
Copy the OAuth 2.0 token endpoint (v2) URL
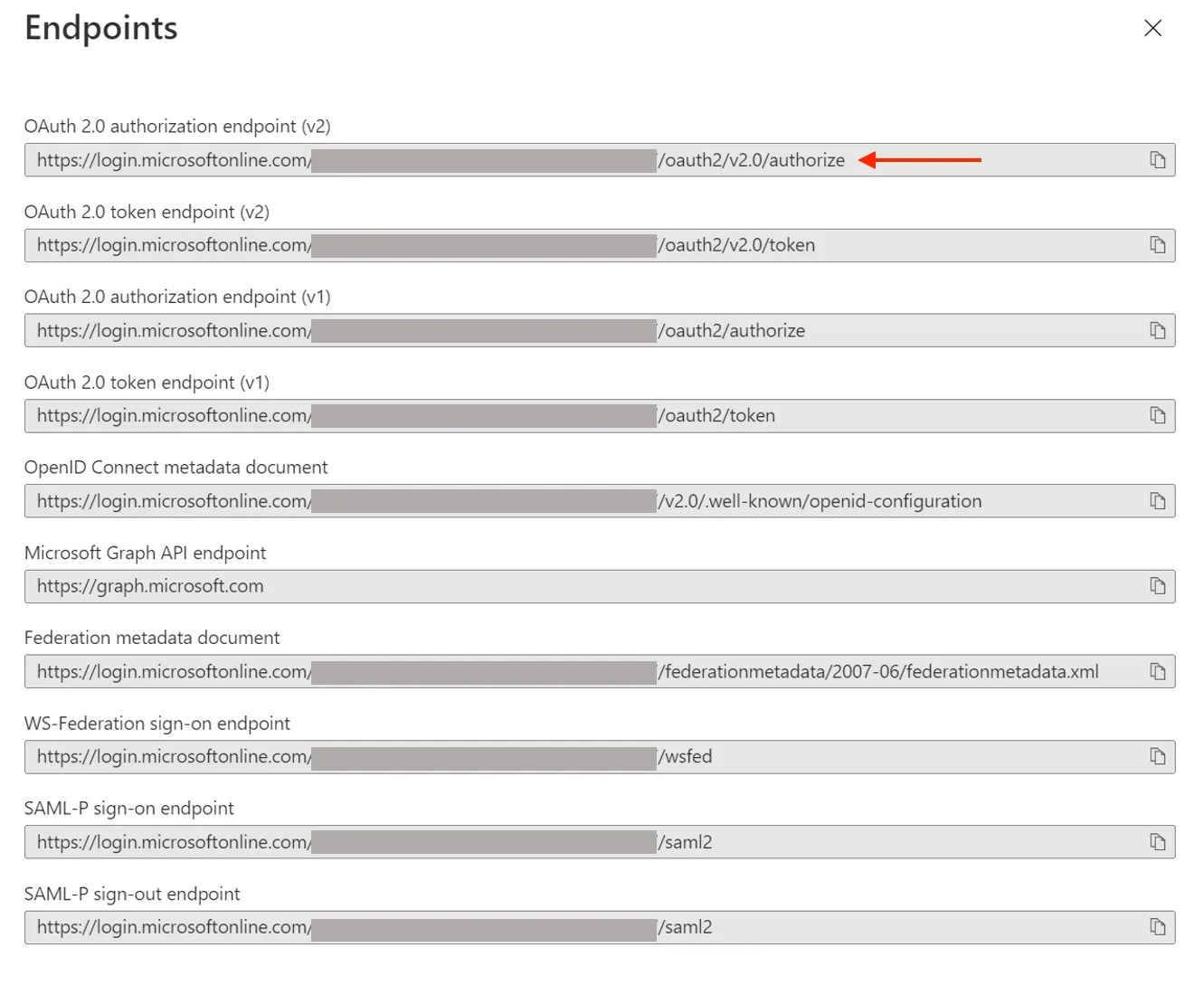(x=1157, y=245)
